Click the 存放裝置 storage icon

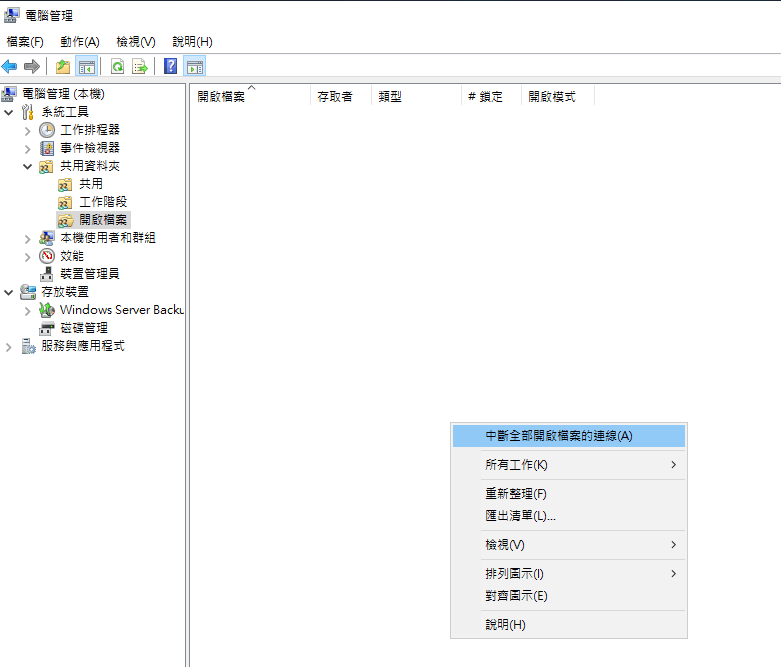28,292
